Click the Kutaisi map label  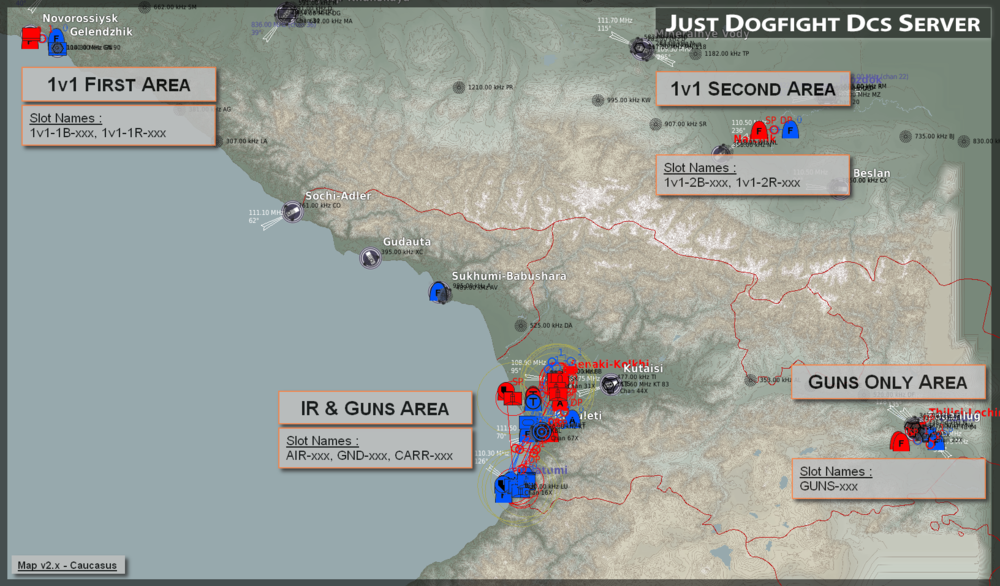(x=643, y=369)
